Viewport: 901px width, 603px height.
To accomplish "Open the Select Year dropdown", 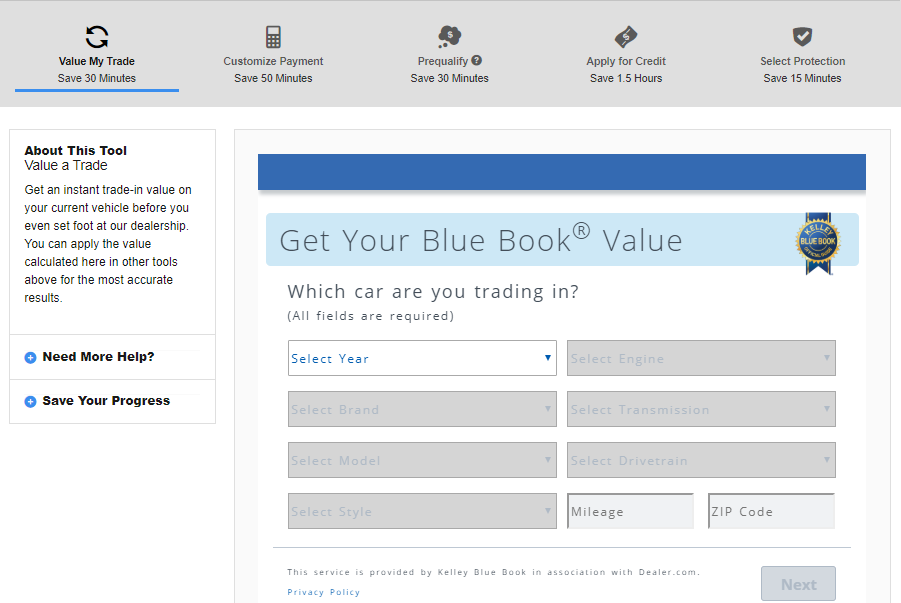I will point(422,358).
